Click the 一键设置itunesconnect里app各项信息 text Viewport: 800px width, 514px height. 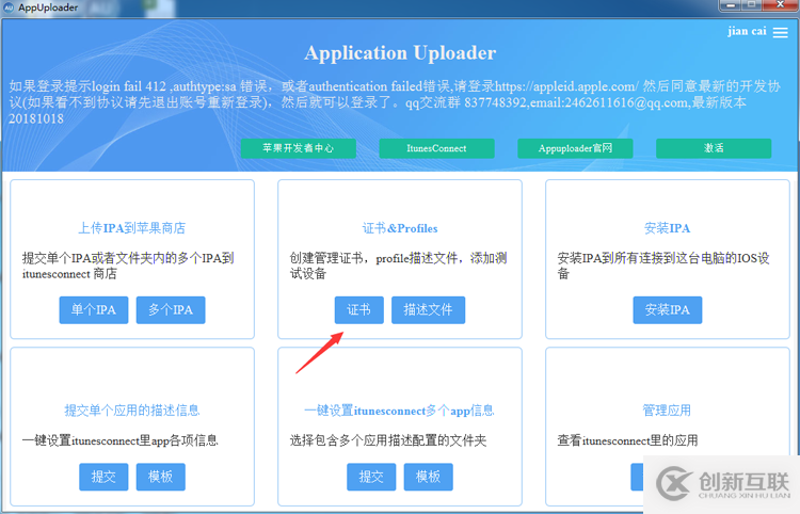click(120, 440)
